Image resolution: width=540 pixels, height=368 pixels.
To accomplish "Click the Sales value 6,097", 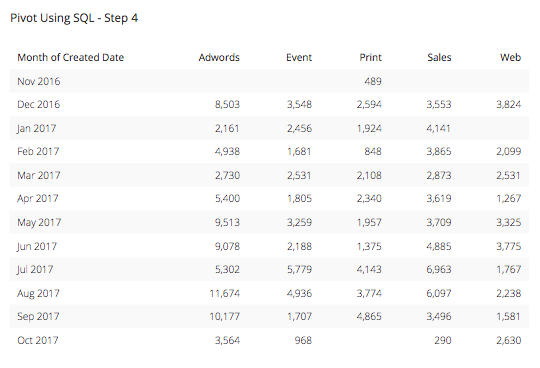I will pyautogui.click(x=439, y=293).
